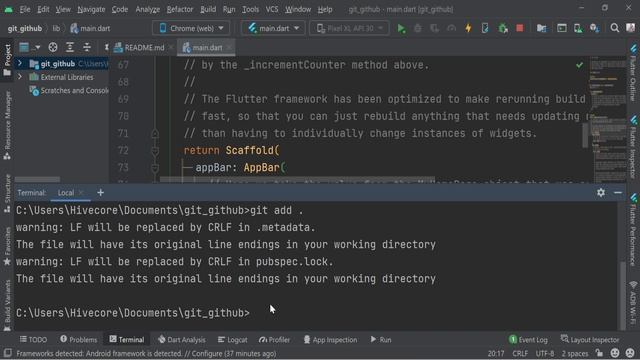Open the main.dart run configuration dropdown
Screen dimensions: 640x360
(x=273, y=28)
